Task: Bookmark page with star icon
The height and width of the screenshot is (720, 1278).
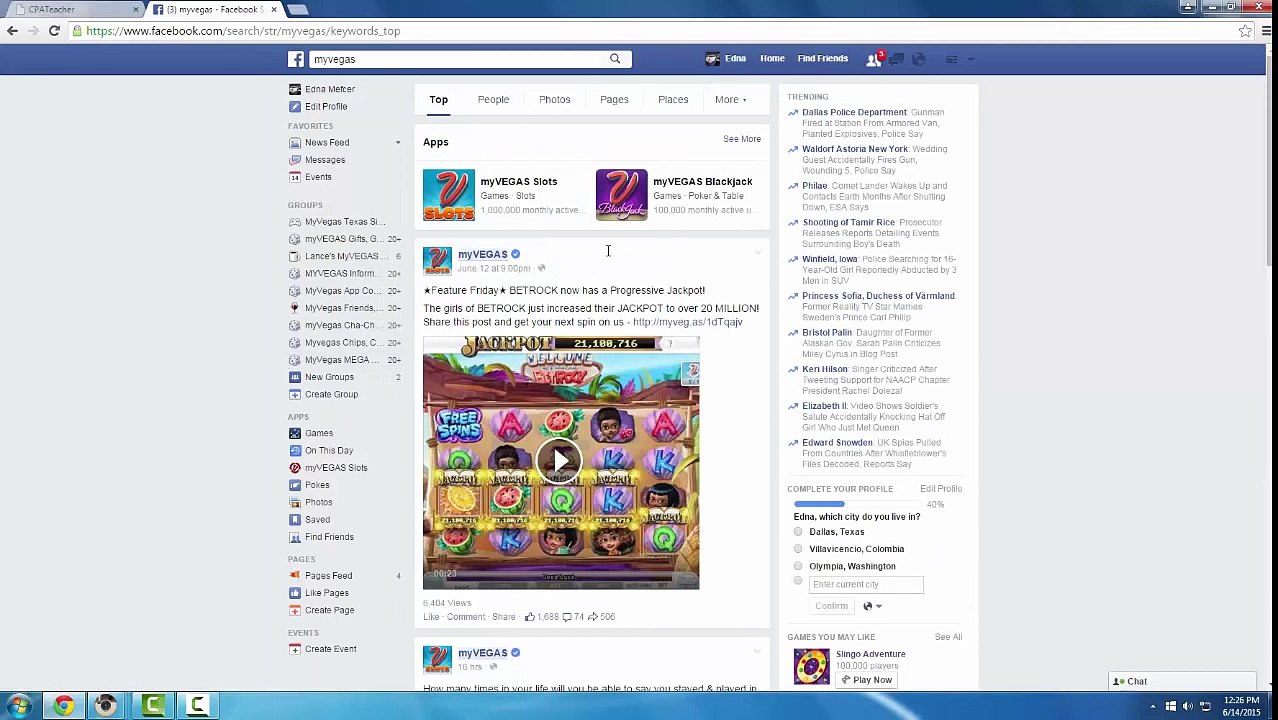Action: point(1245,31)
